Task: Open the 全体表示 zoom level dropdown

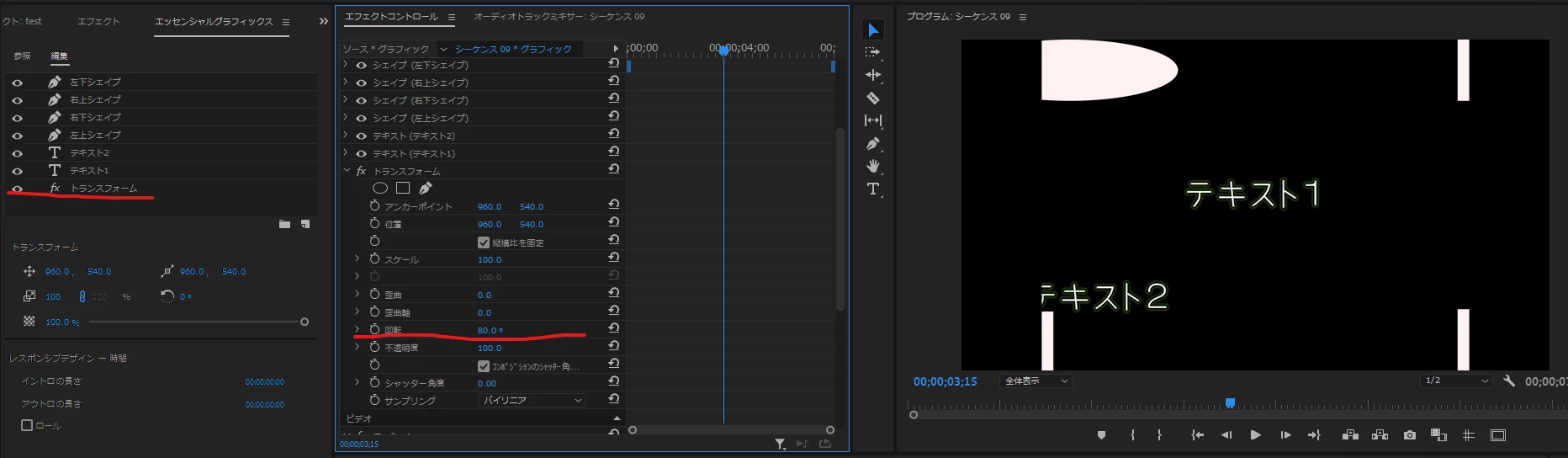Action: click(x=1036, y=381)
